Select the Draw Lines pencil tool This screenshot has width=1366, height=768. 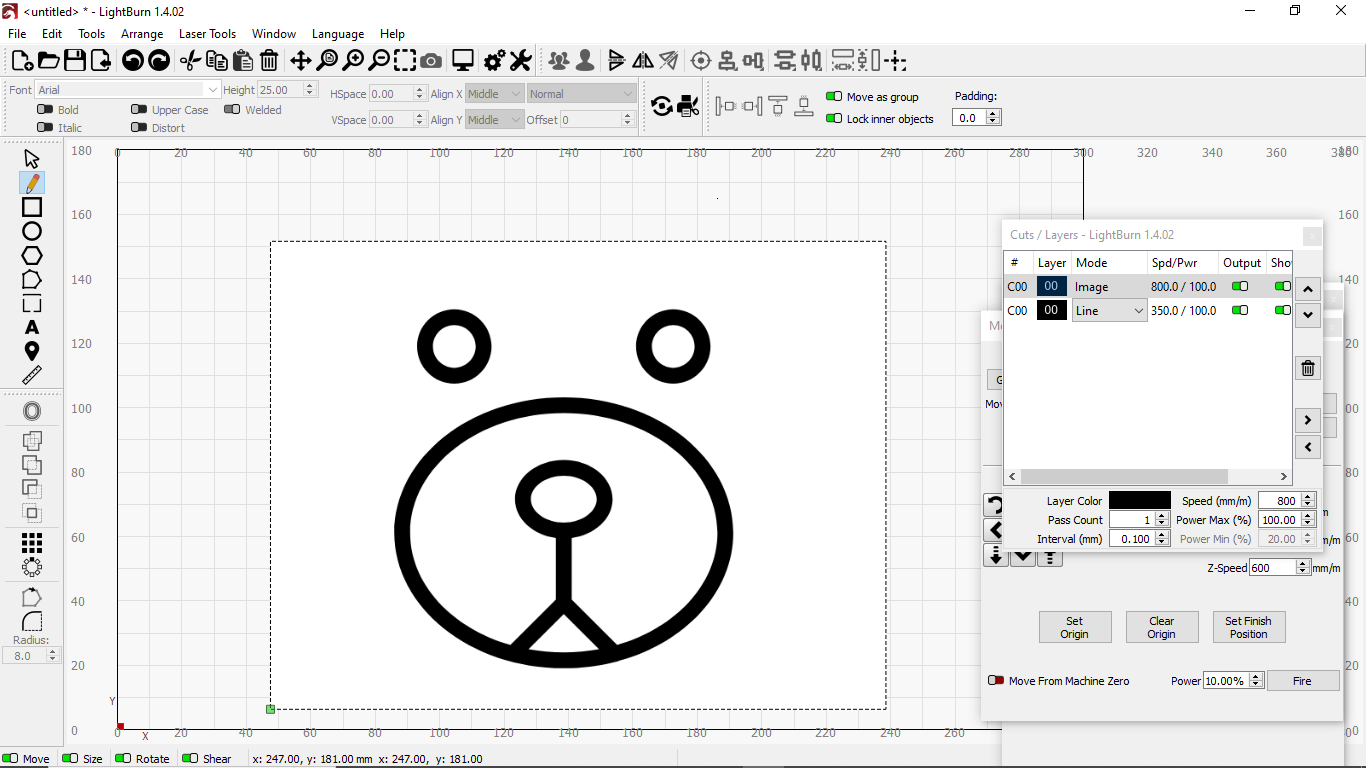[32, 183]
